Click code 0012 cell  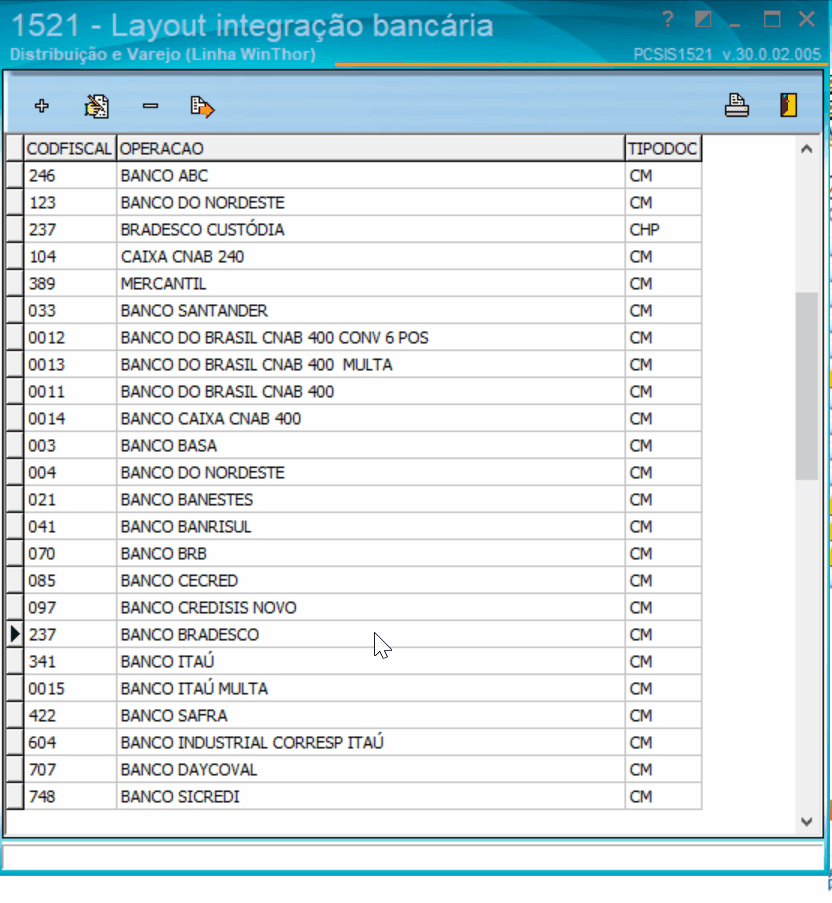click(70, 338)
